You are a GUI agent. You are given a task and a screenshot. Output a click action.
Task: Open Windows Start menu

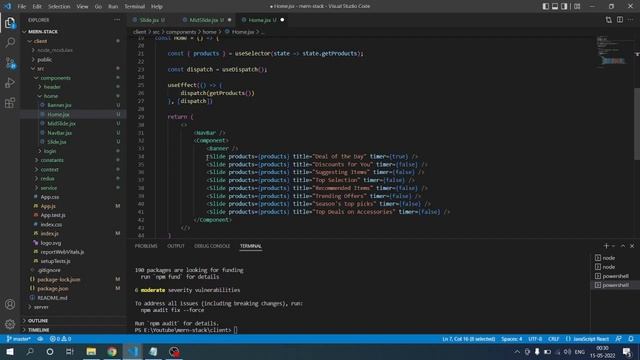[10, 351]
